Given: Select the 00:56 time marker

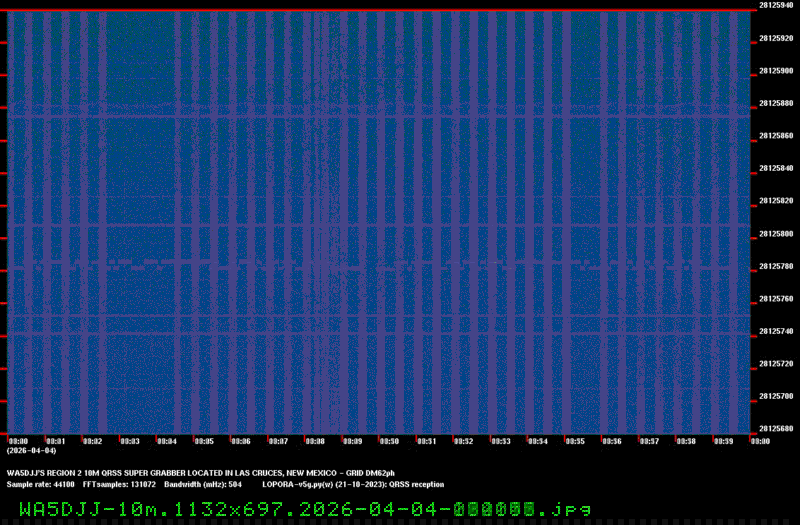Looking at the screenshot, I should click(x=611, y=441).
